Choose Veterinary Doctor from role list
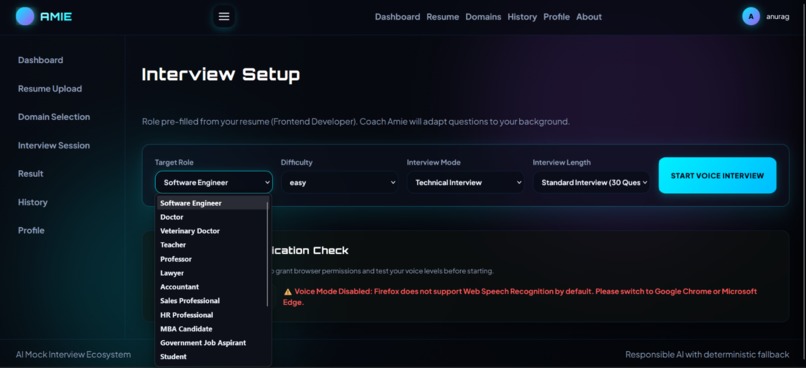Image resolution: width=806 pixels, height=368 pixels. pos(212,231)
